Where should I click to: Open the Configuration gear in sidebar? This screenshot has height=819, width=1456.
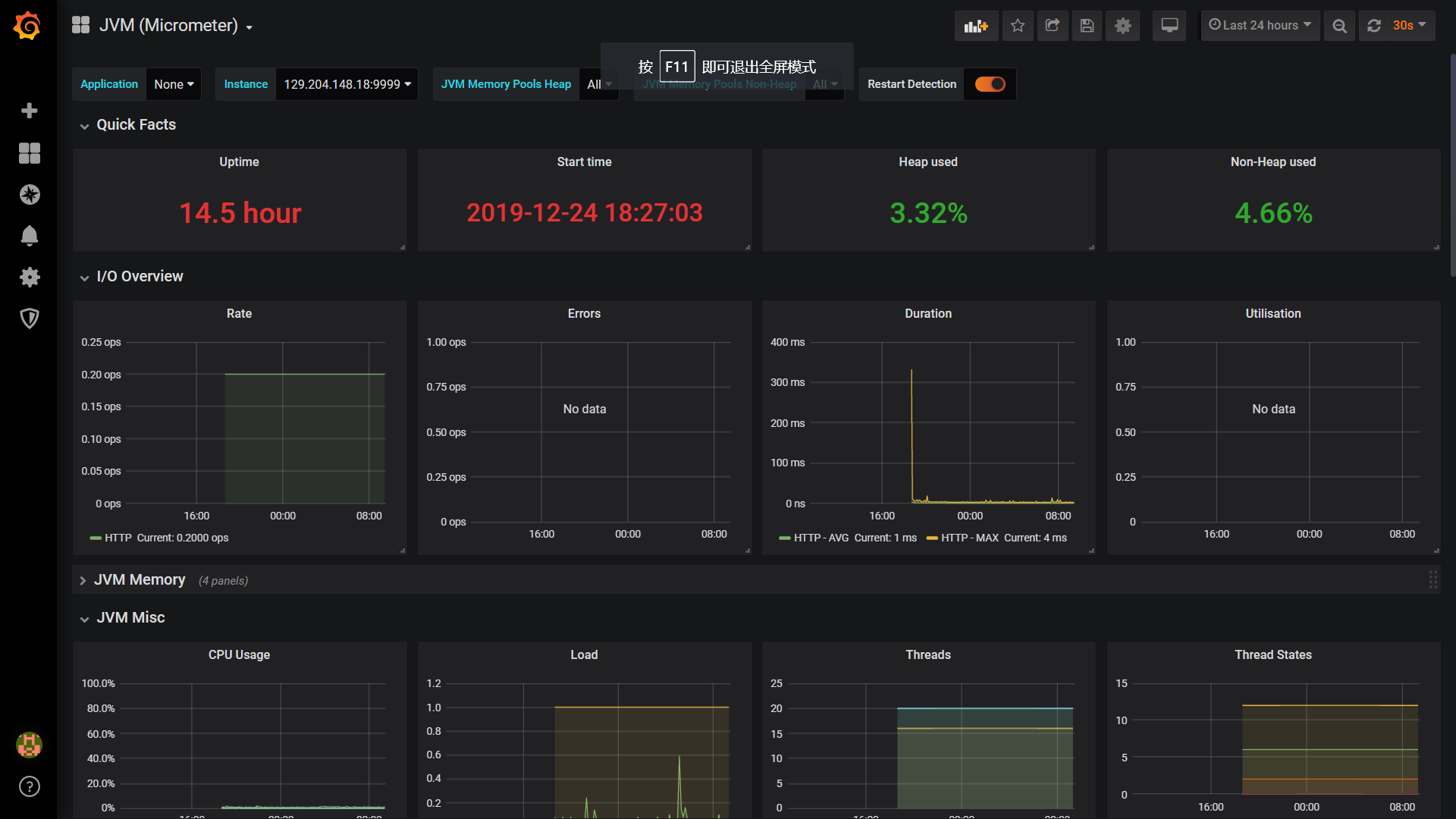coord(29,277)
